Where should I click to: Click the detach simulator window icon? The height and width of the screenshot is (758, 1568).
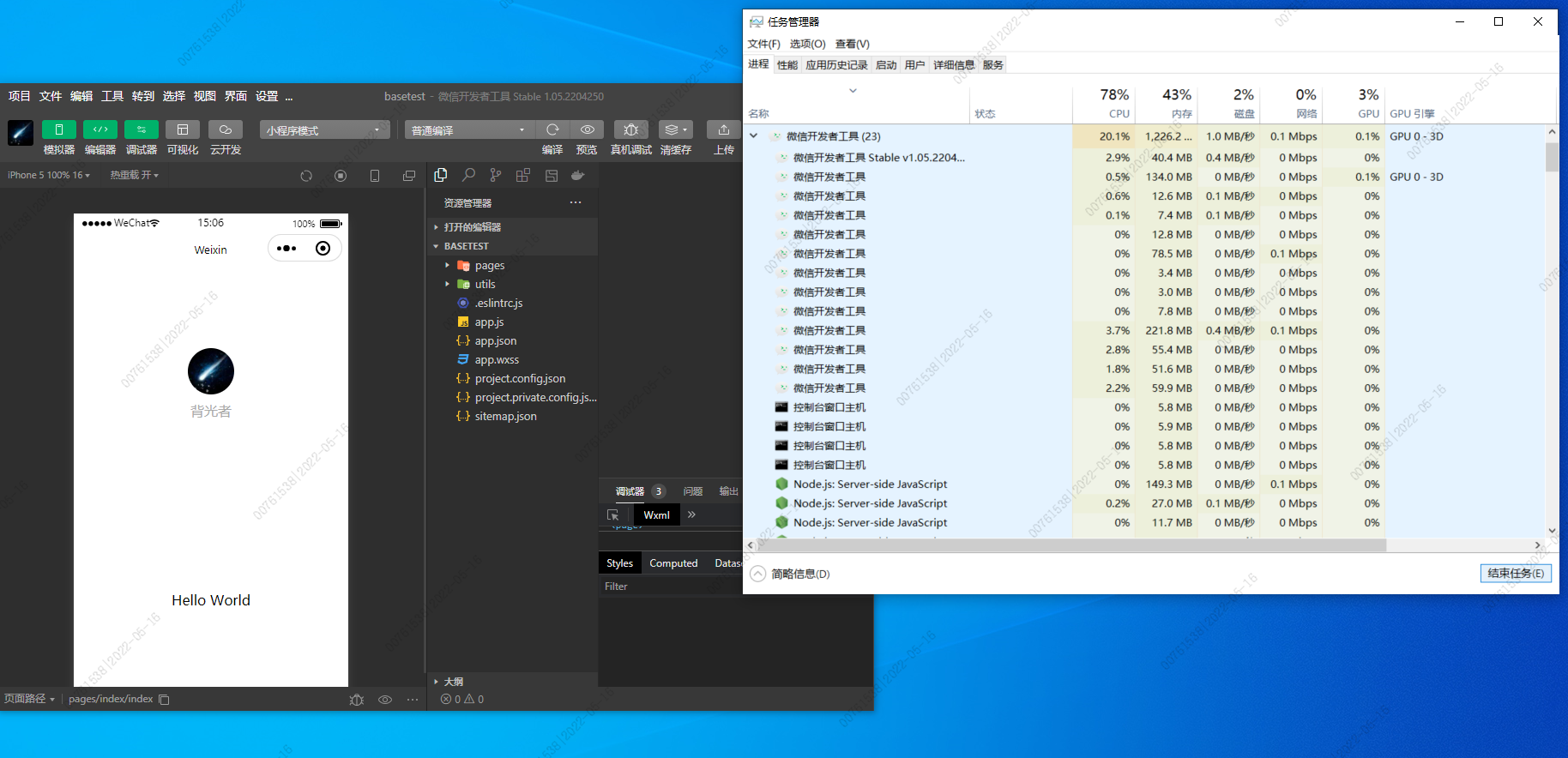409,176
